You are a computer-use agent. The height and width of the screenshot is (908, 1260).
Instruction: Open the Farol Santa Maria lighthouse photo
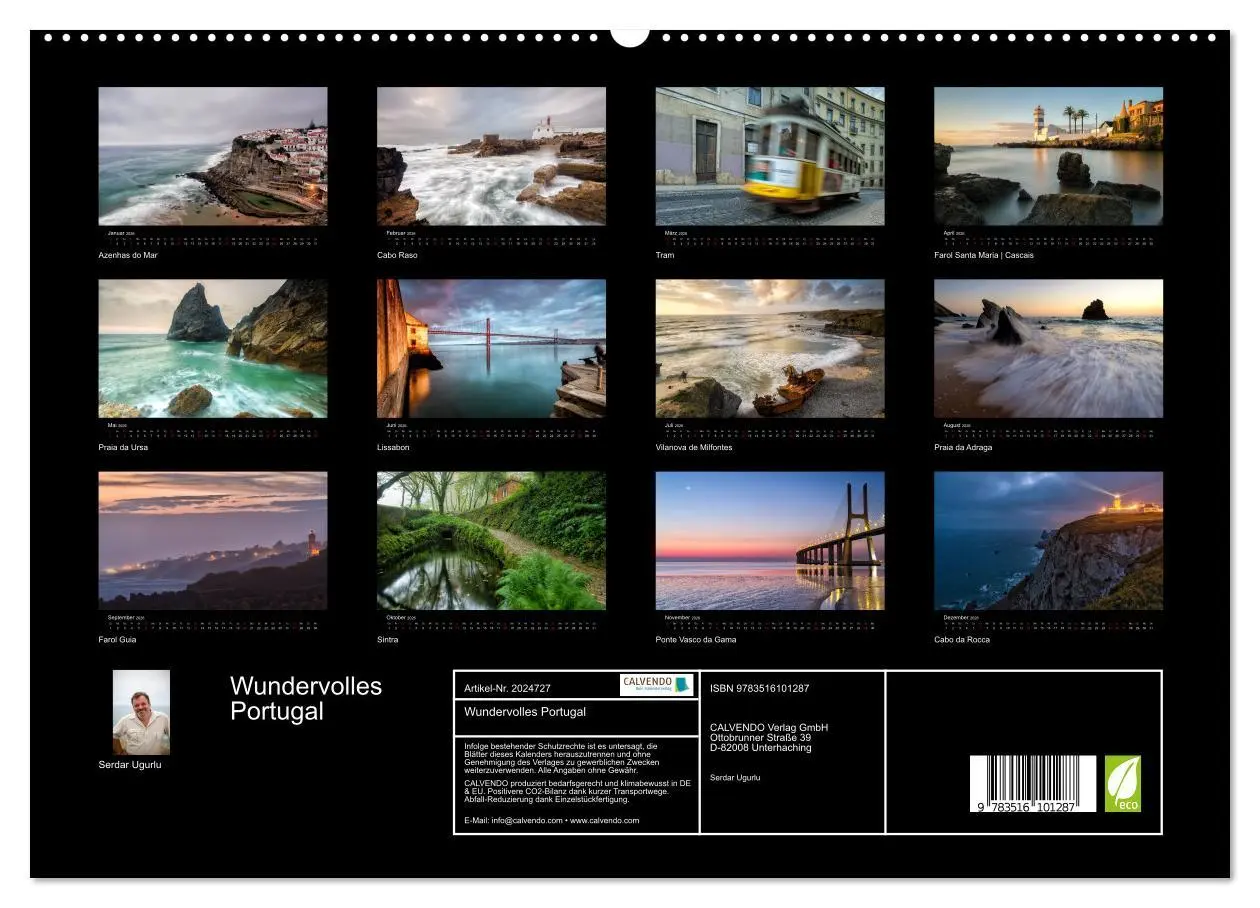(x=1048, y=156)
